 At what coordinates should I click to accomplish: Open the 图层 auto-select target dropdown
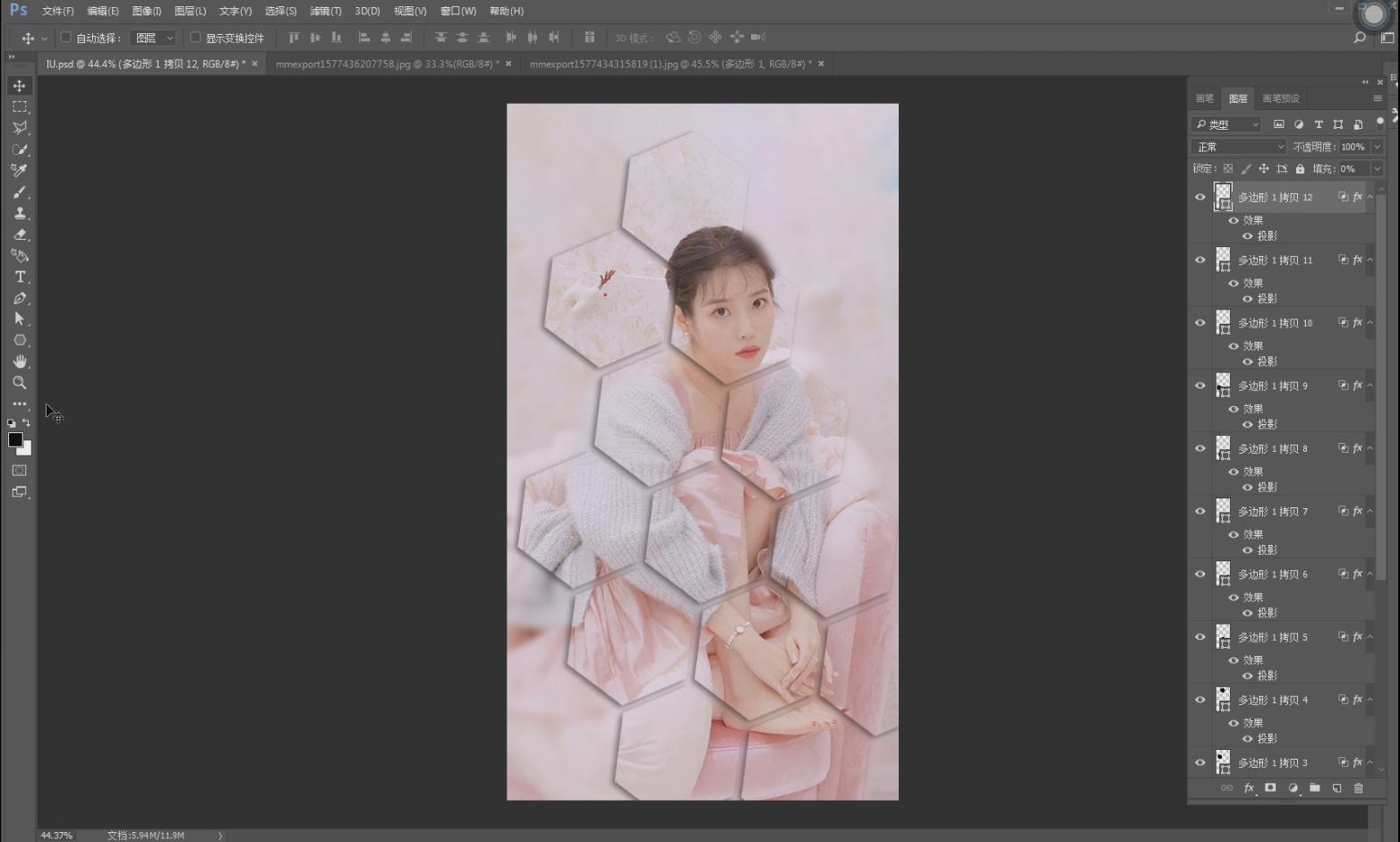[x=153, y=38]
